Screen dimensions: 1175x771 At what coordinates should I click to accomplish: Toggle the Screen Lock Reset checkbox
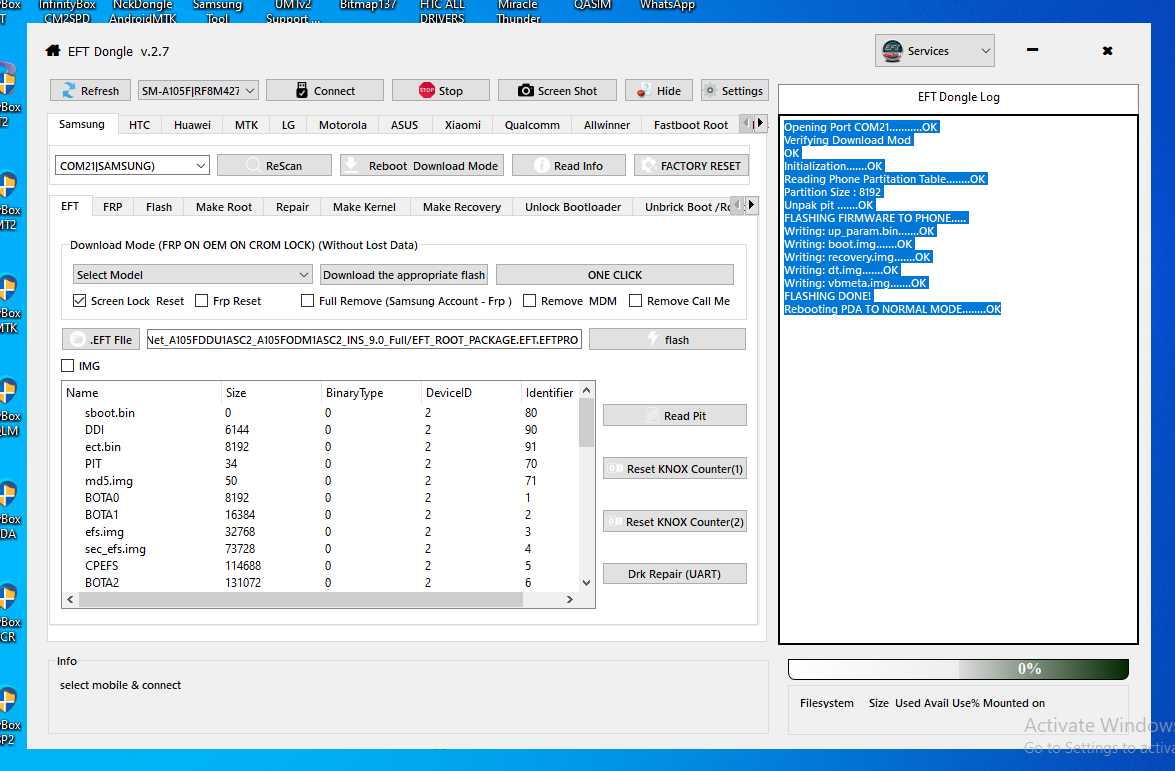[79, 301]
